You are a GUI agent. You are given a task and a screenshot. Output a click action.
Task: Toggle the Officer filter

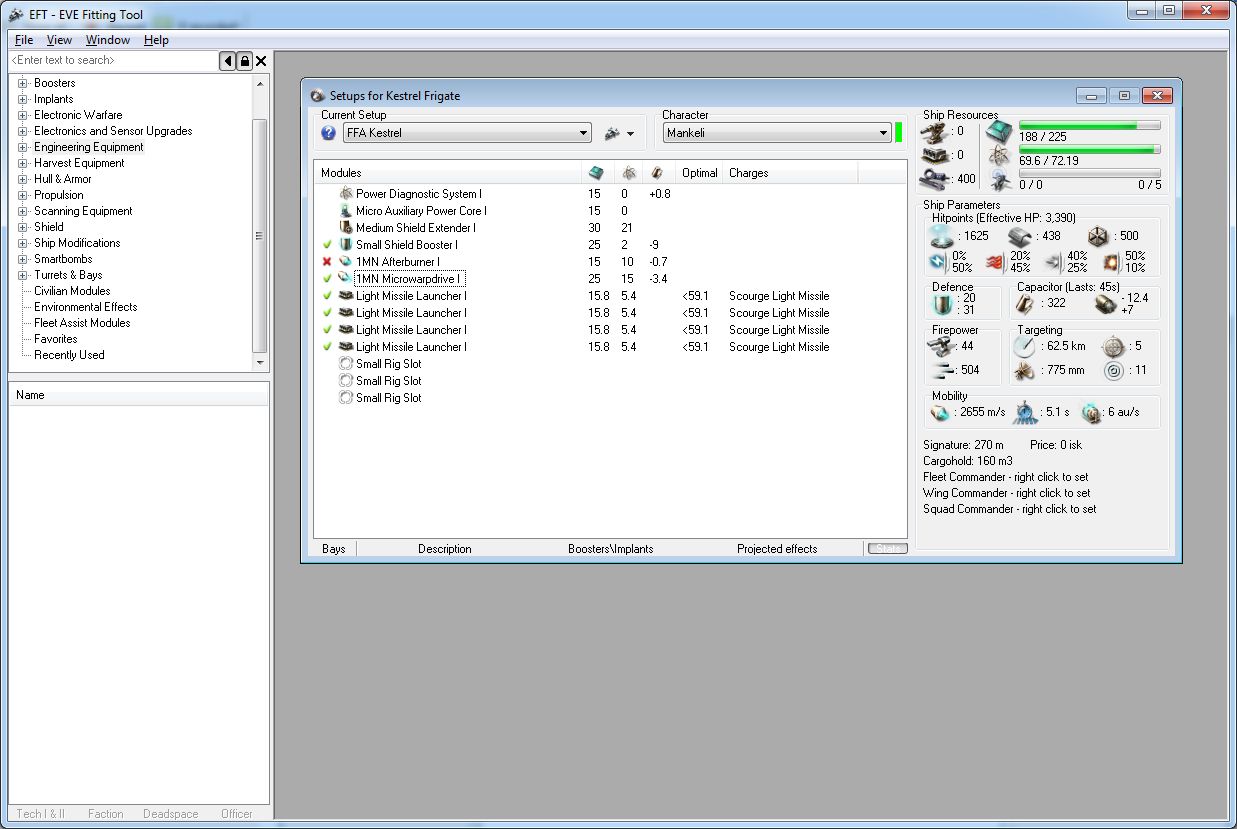[x=237, y=814]
